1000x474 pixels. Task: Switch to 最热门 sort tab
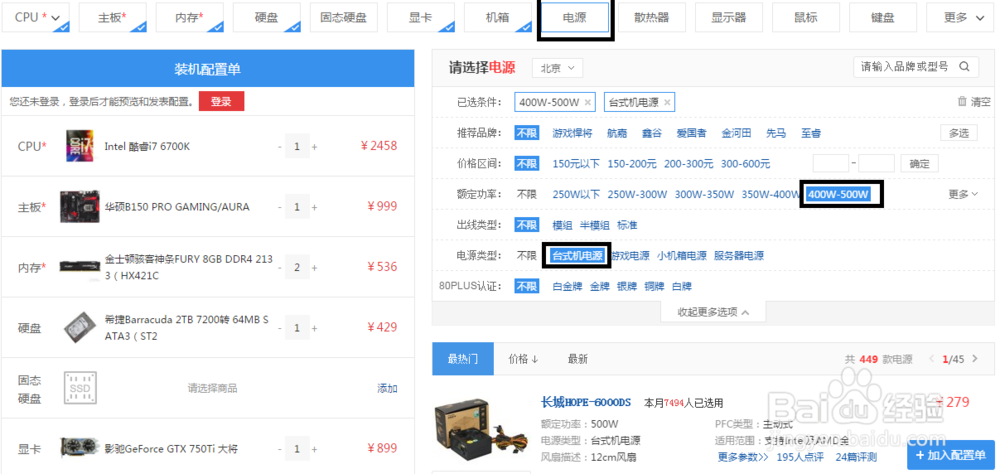coord(462,359)
